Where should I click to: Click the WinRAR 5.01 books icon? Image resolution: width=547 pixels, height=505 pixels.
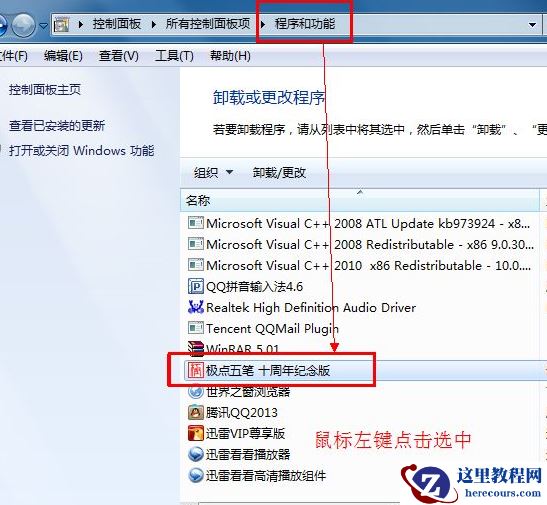[196, 348]
